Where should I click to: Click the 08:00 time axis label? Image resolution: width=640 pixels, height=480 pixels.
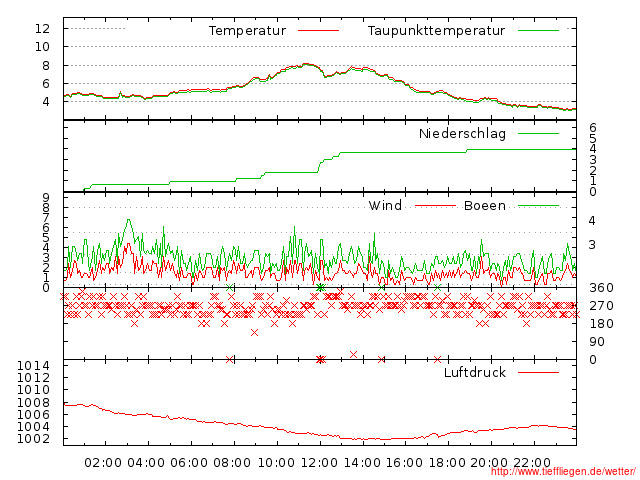pos(232,463)
